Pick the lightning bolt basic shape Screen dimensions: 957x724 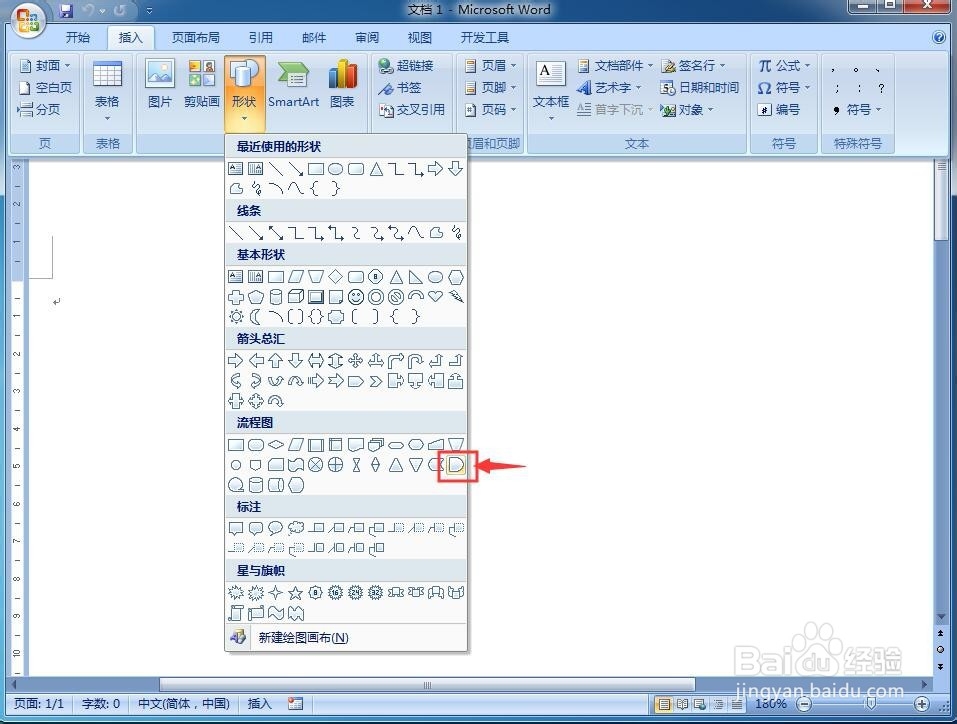tap(456, 297)
